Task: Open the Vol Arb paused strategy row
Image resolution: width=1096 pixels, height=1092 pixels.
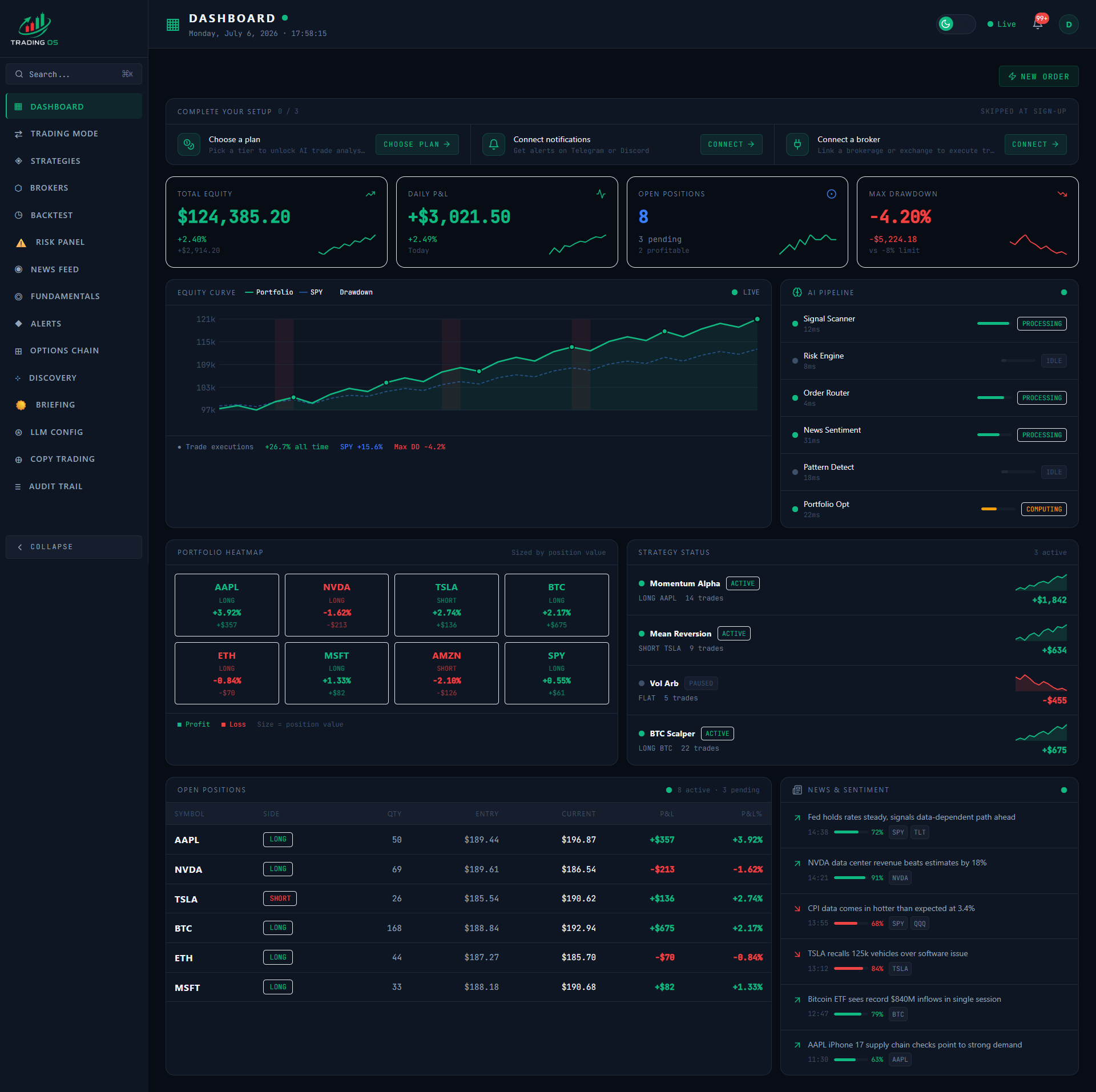Action: click(852, 691)
